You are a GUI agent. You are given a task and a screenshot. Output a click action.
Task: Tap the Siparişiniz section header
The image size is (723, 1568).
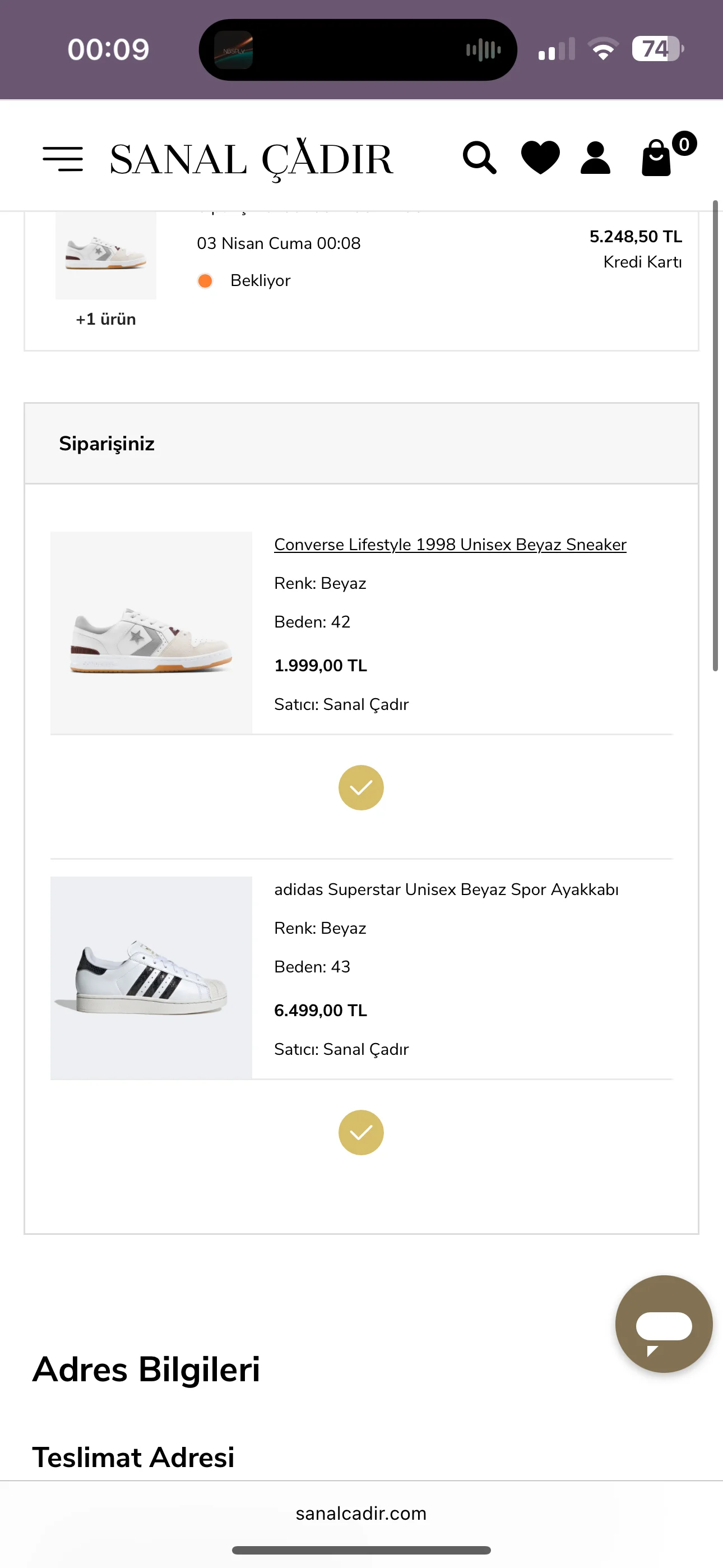click(x=106, y=444)
